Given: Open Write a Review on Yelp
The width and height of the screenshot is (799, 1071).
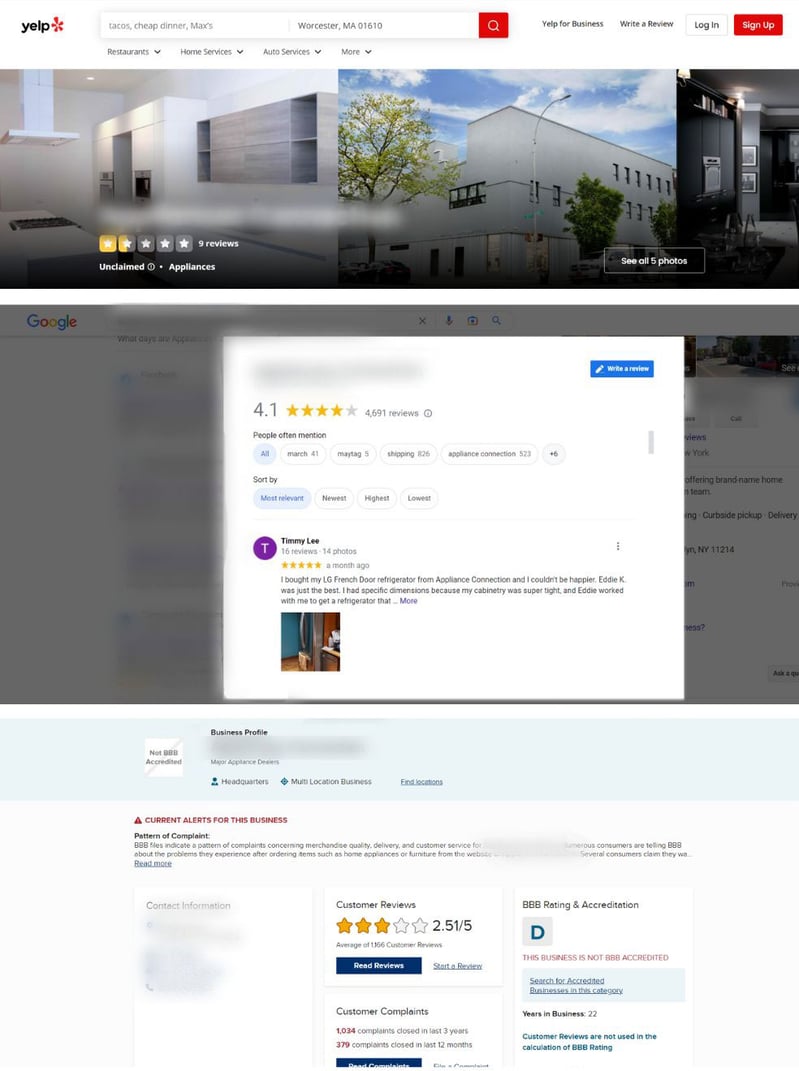Looking at the screenshot, I should point(647,24).
